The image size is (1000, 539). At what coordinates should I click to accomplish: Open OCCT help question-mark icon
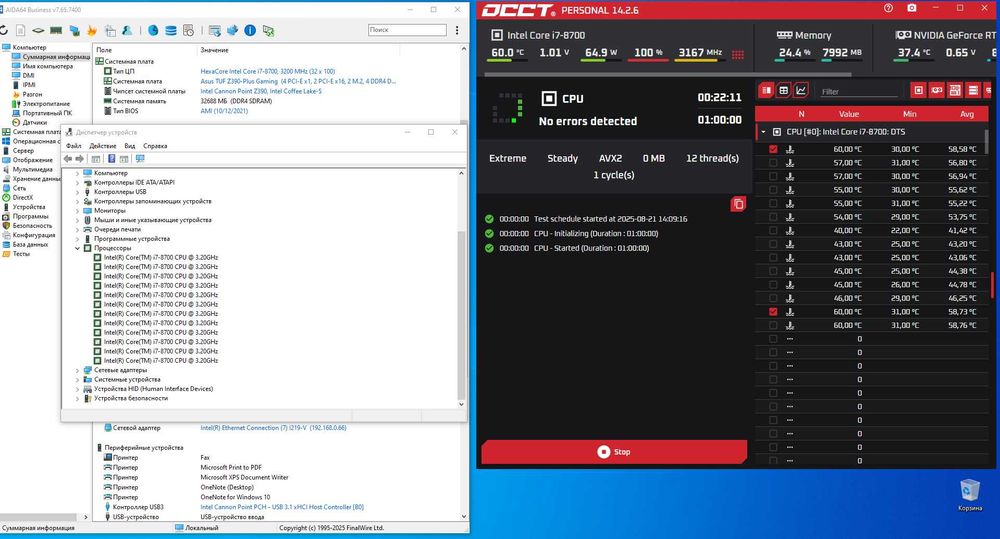tap(888, 8)
